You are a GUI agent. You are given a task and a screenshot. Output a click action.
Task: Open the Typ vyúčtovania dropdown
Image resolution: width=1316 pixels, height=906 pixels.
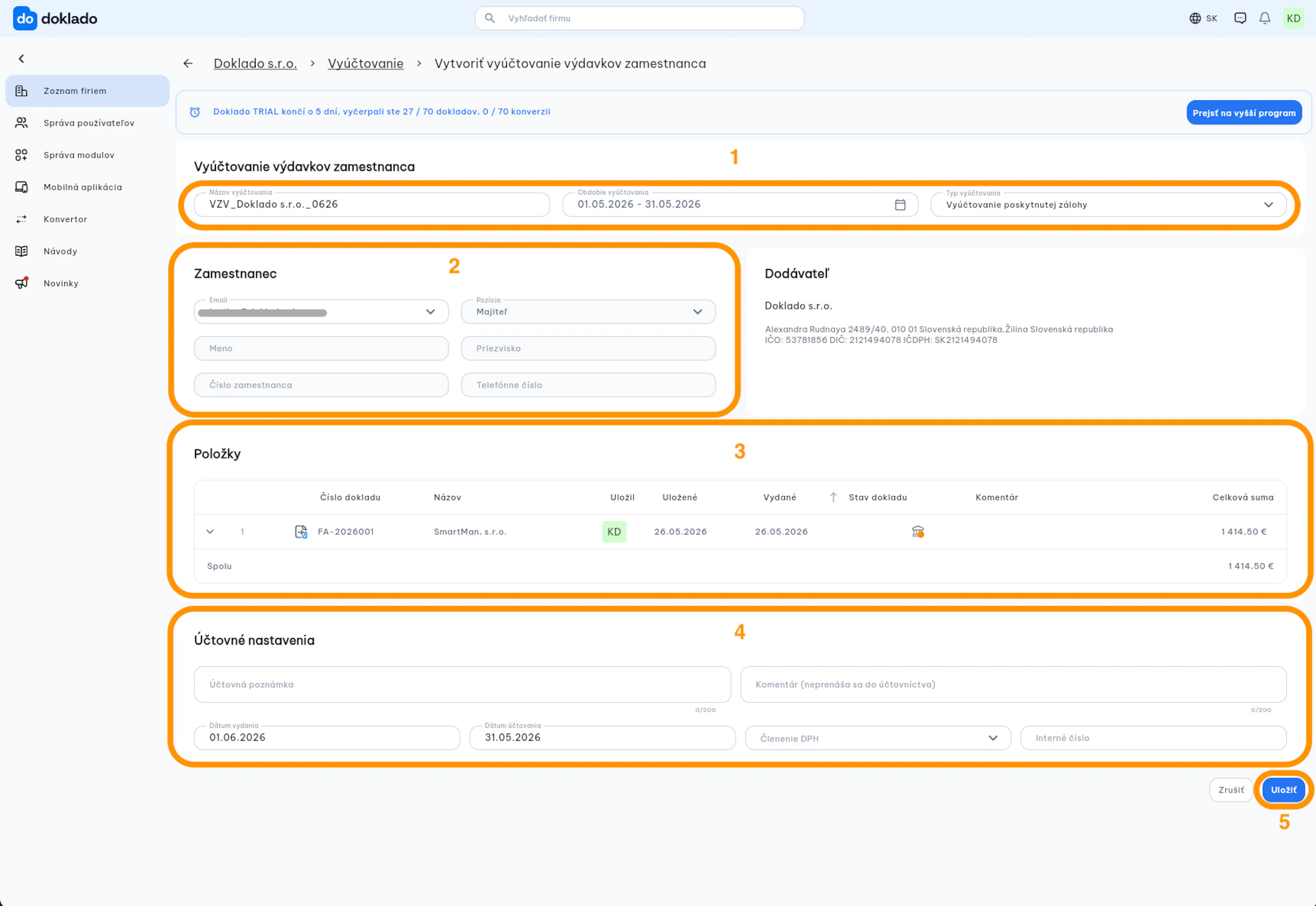point(1109,204)
